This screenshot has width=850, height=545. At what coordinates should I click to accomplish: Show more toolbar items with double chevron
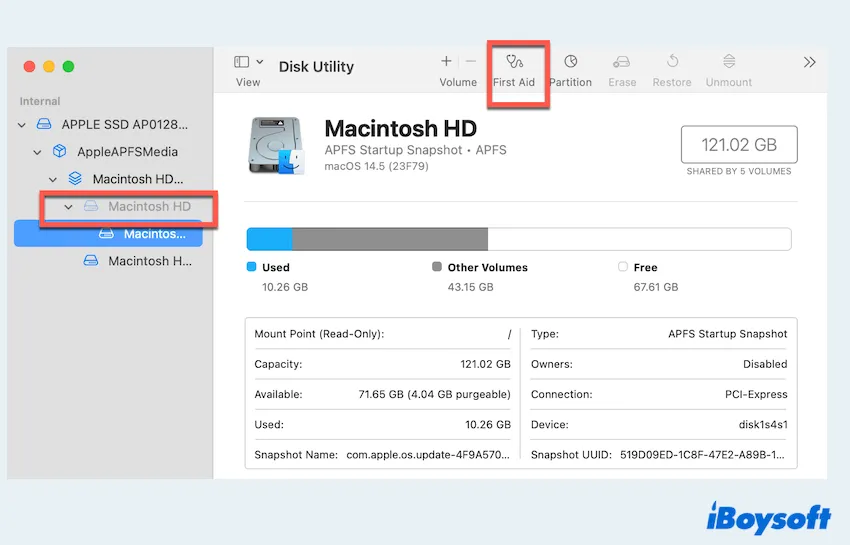[x=809, y=62]
